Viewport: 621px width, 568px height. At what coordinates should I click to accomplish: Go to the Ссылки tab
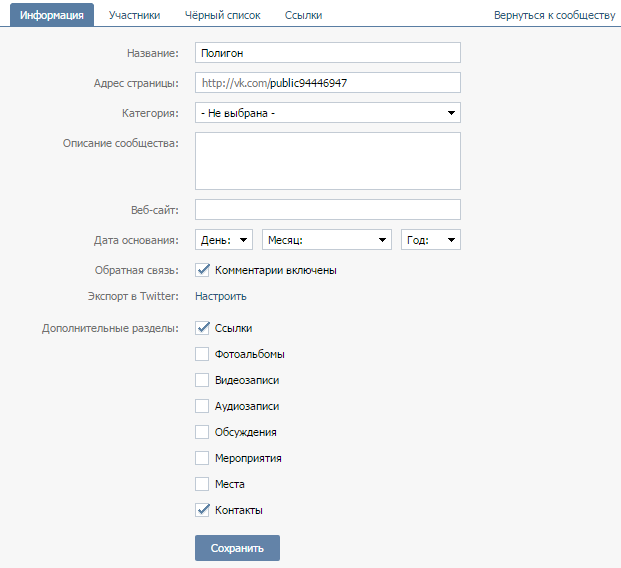point(303,15)
